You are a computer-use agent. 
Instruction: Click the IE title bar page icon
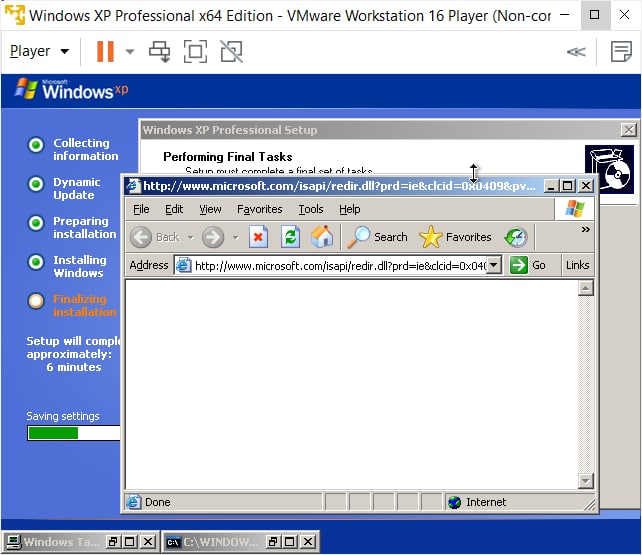133,186
